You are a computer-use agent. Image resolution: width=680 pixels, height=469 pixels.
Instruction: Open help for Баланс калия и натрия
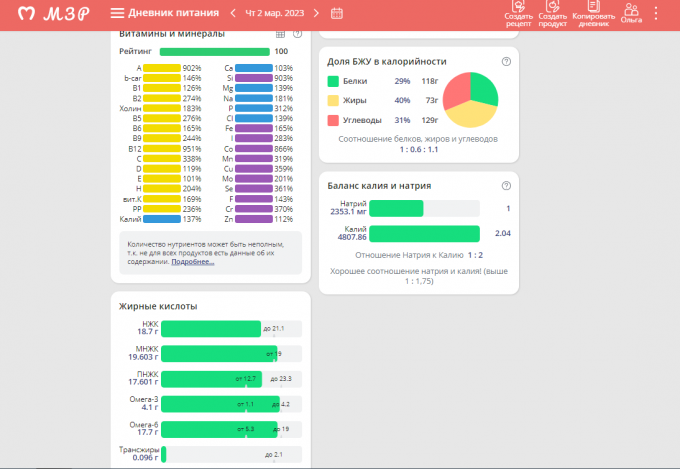(506, 185)
